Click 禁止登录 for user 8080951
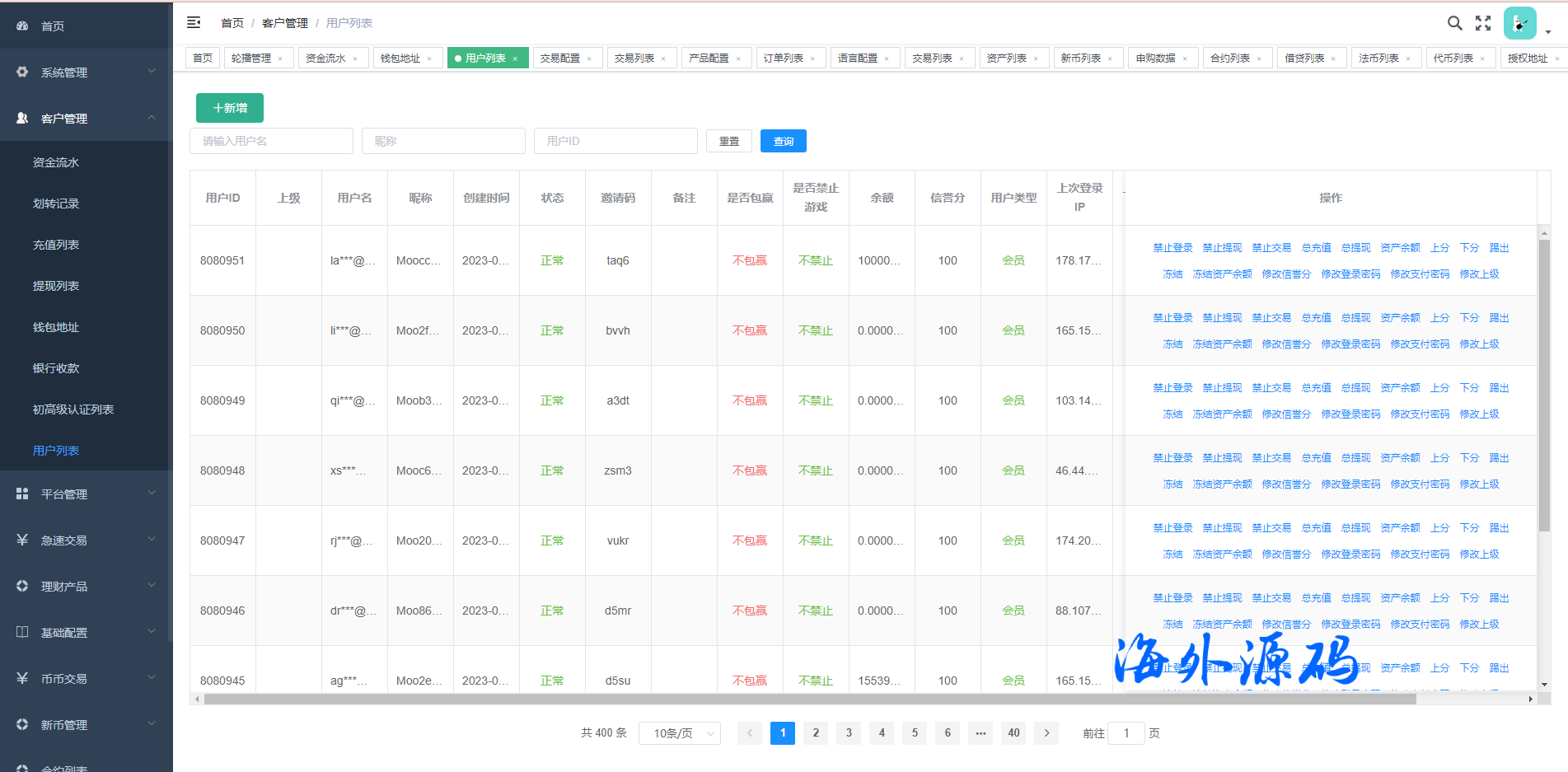The height and width of the screenshot is (772, 1568). click(x=1172, y=248)
